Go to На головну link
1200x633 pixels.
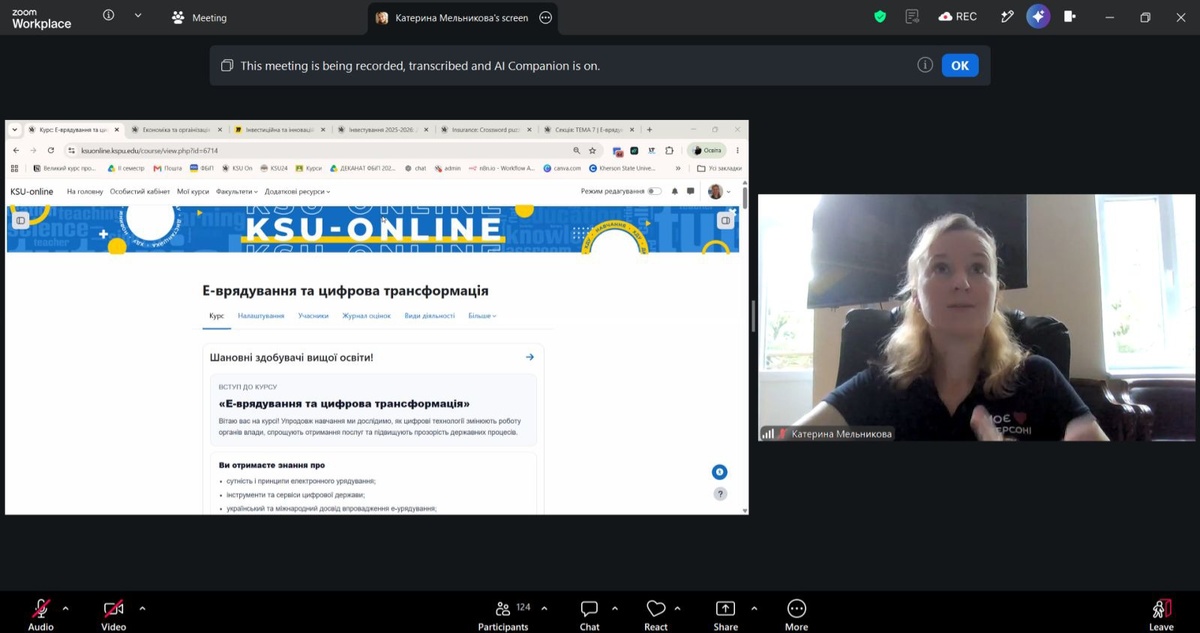(x=84, y=191)
